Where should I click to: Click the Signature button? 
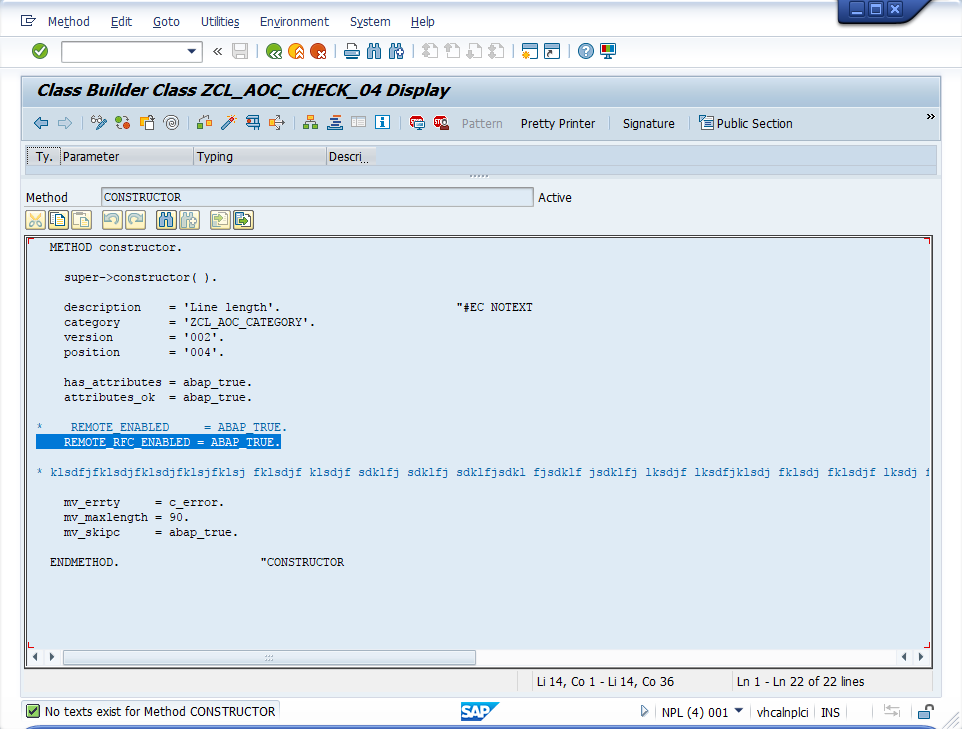pos(648,123)
